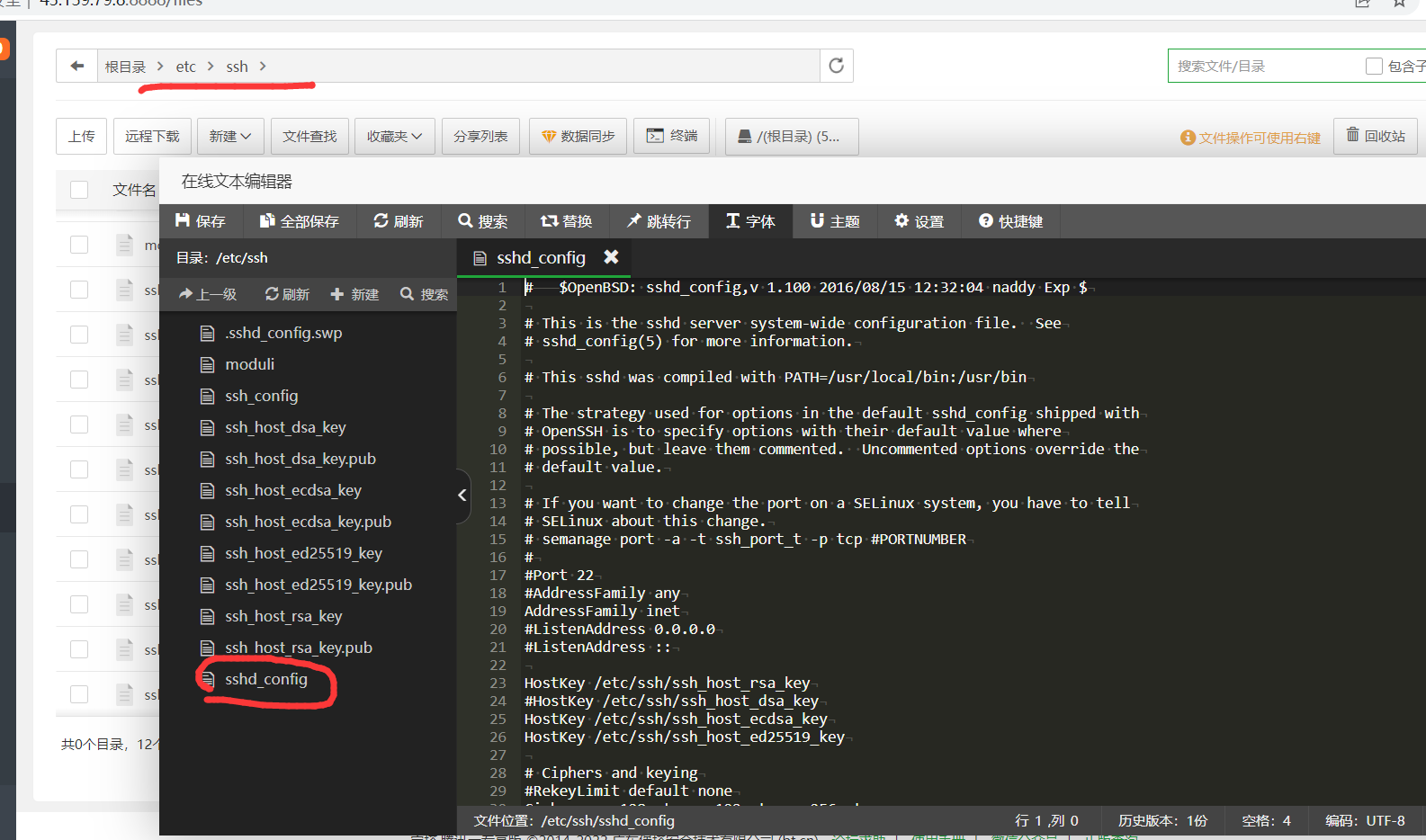
Task: Open the editor 设置 settings
Action: [919, 221]
